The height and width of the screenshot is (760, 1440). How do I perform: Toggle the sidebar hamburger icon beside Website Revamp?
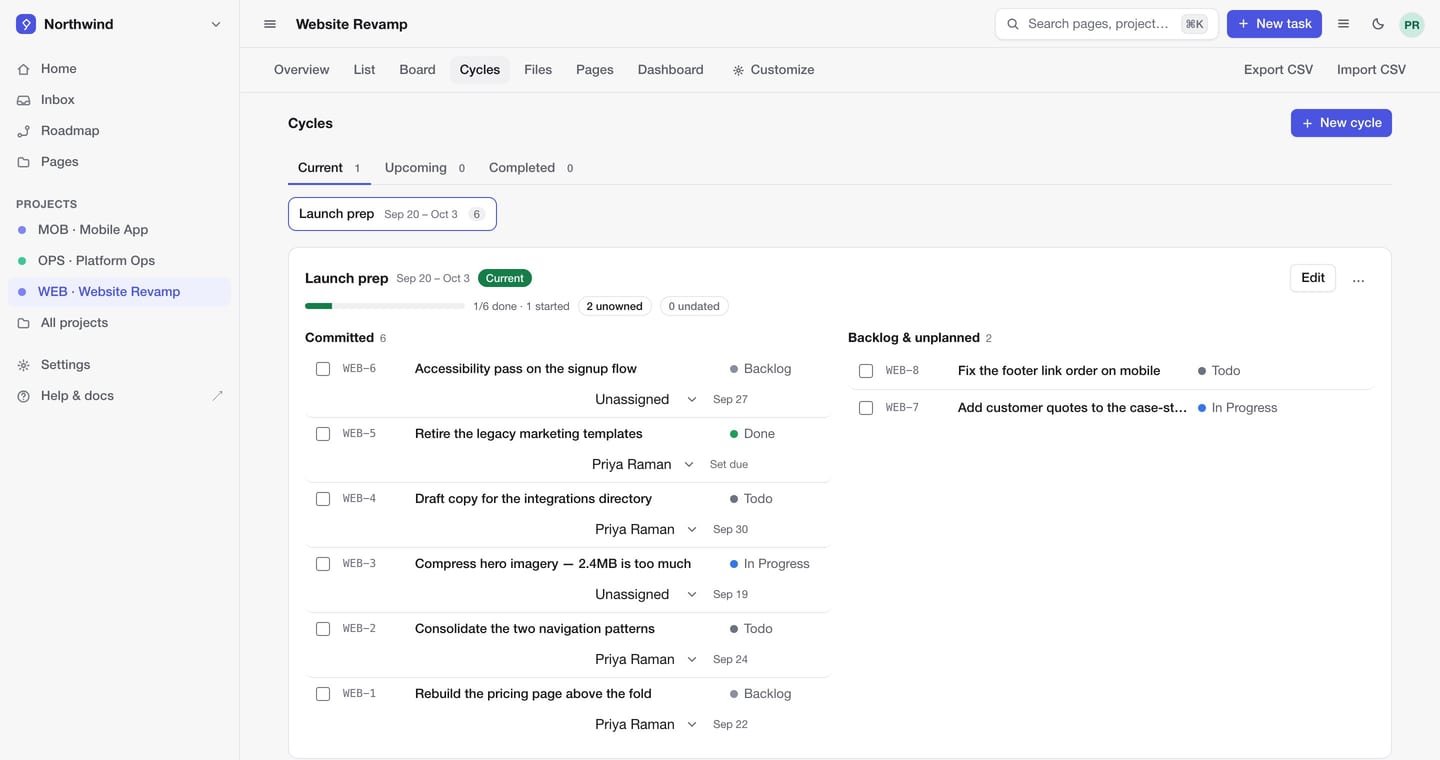[x=270, y=24]
